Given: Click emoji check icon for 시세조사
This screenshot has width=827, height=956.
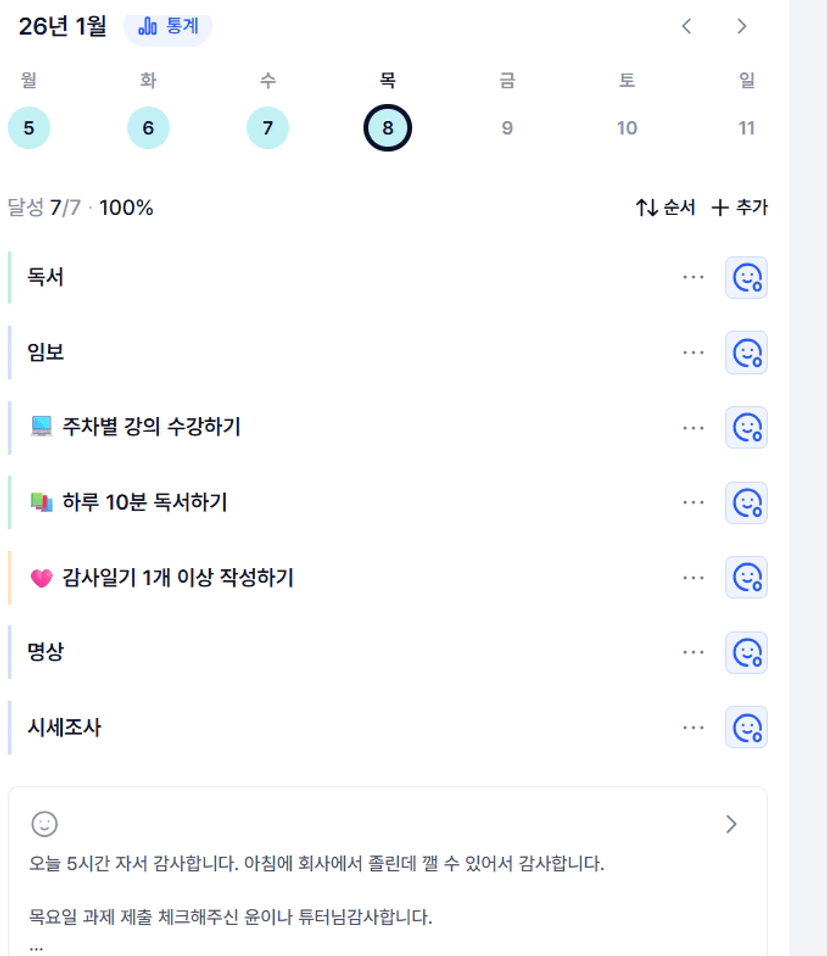Looking at the screenshot, I should (x=746, y=727).
